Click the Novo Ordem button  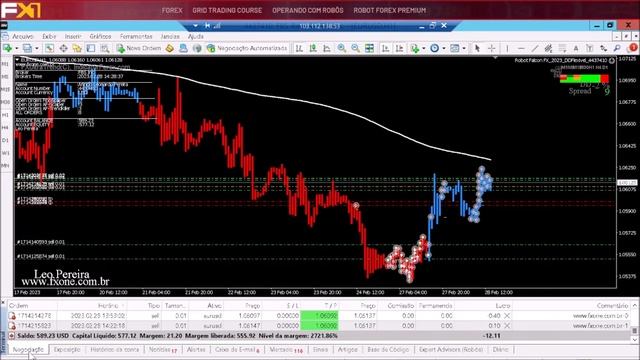[139, 49]
